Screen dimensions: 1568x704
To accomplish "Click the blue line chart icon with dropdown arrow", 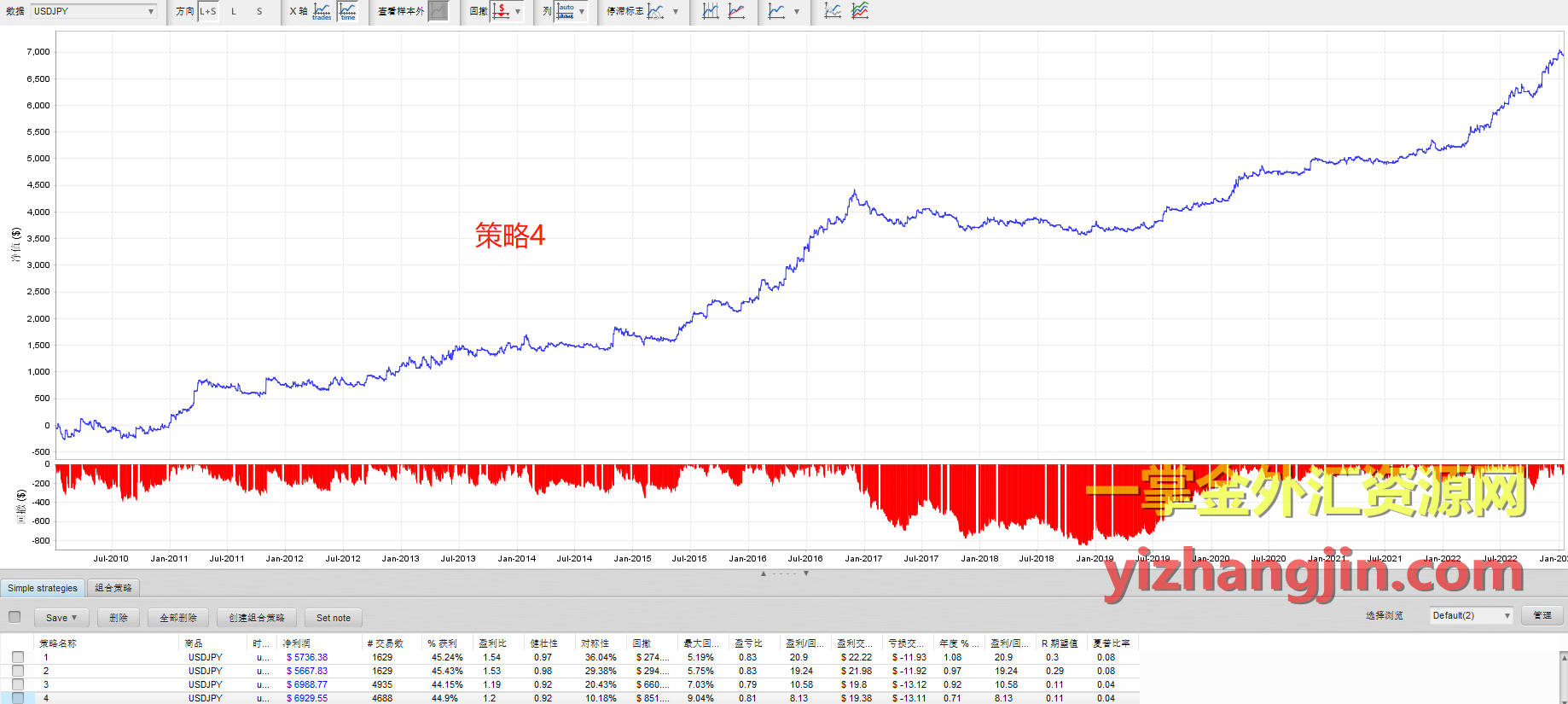I will coord(776,11).
